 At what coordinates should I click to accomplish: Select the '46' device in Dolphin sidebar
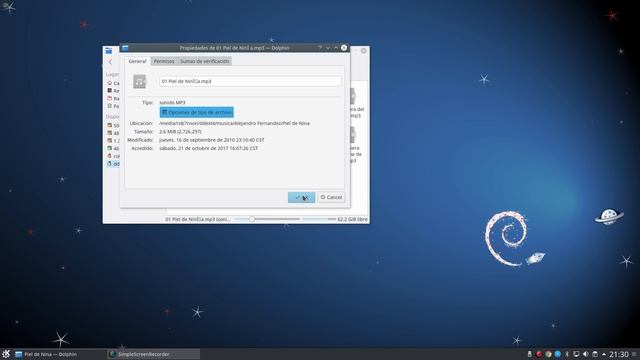click(113, 148)
